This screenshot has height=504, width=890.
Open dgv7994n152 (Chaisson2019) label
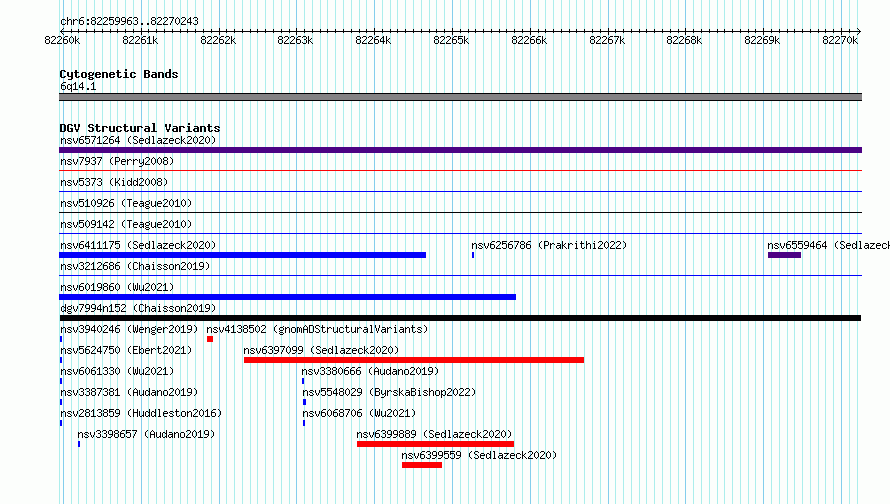tap(138, 308)
